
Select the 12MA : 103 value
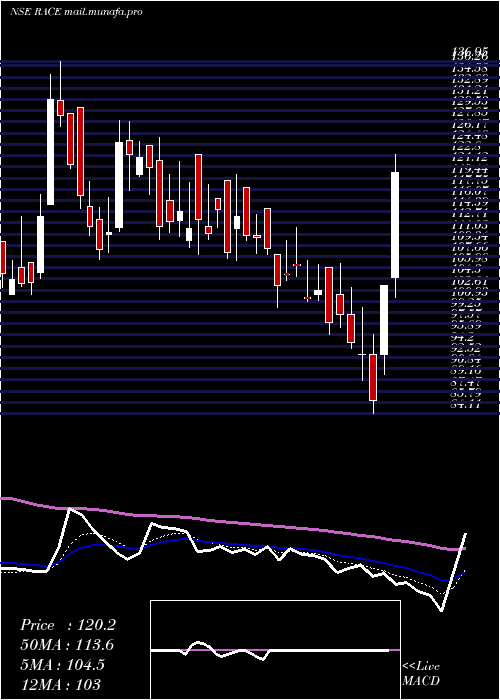[60, 684]
